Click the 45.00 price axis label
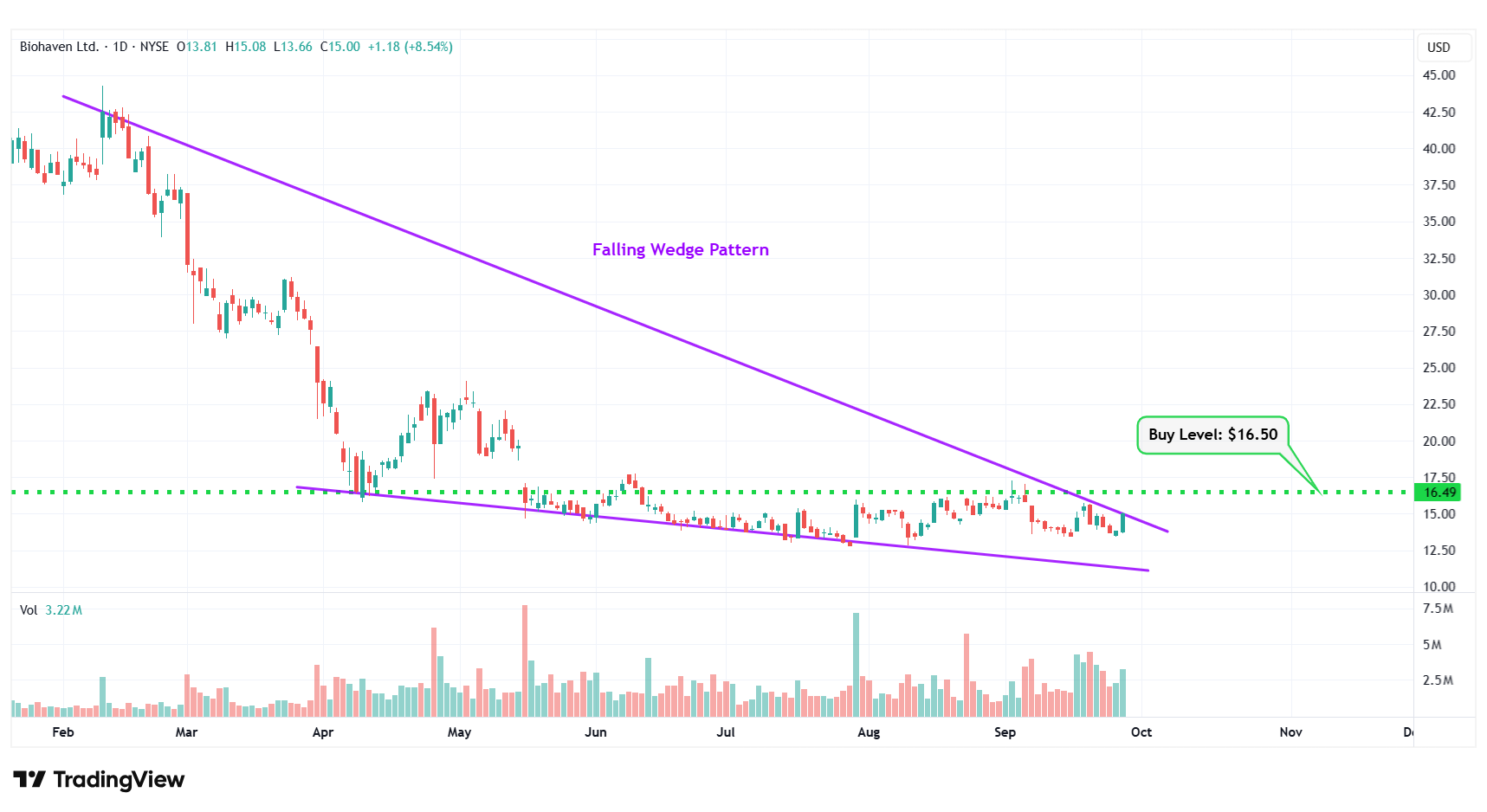The height and width of the screenshot is (812, 1487). coord(1439,75)
